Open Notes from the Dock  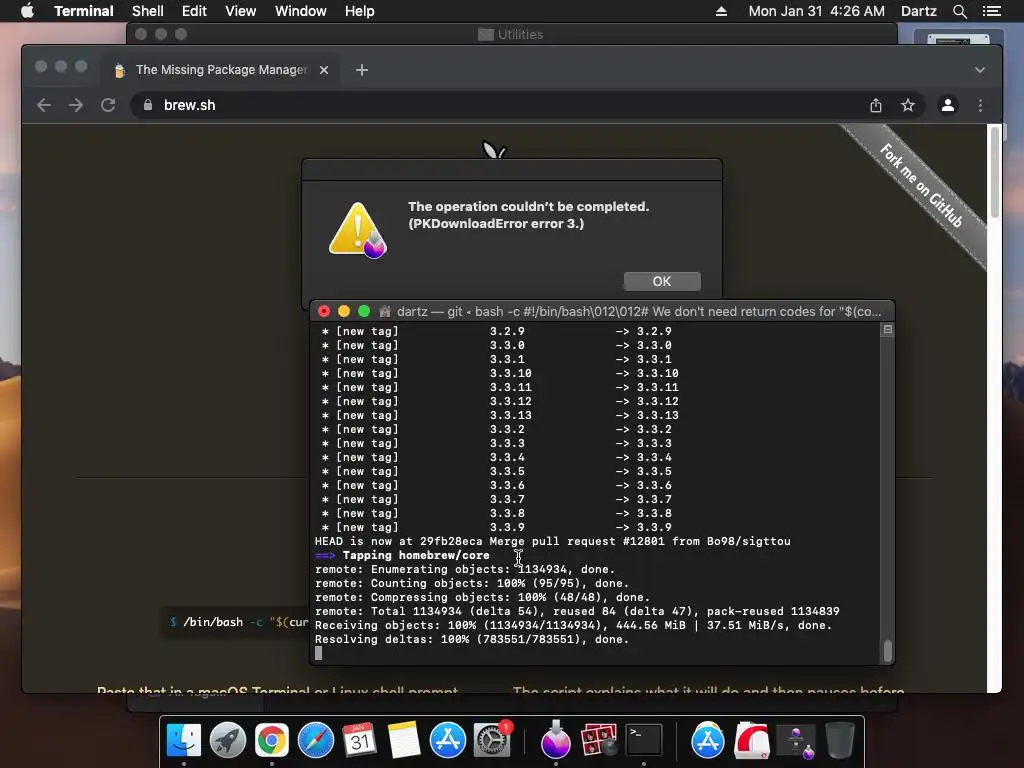[x=404, y=739]
